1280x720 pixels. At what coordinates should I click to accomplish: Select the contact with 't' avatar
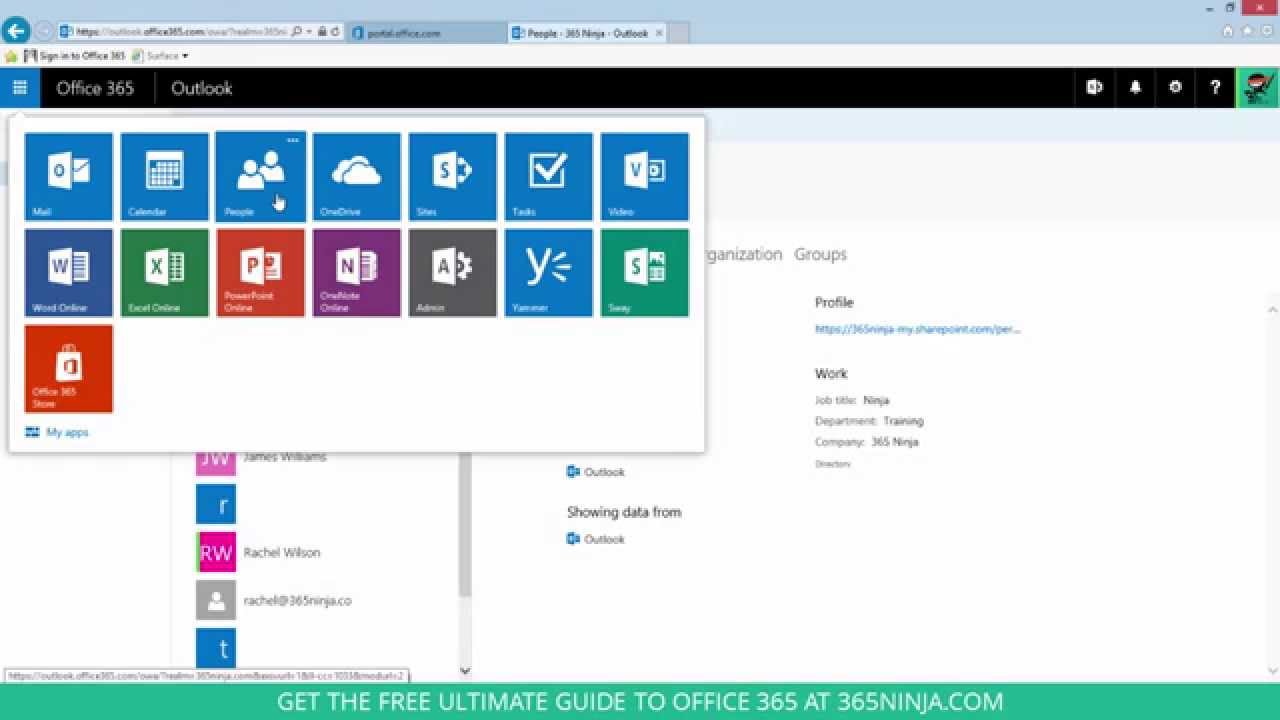[216, 648]
